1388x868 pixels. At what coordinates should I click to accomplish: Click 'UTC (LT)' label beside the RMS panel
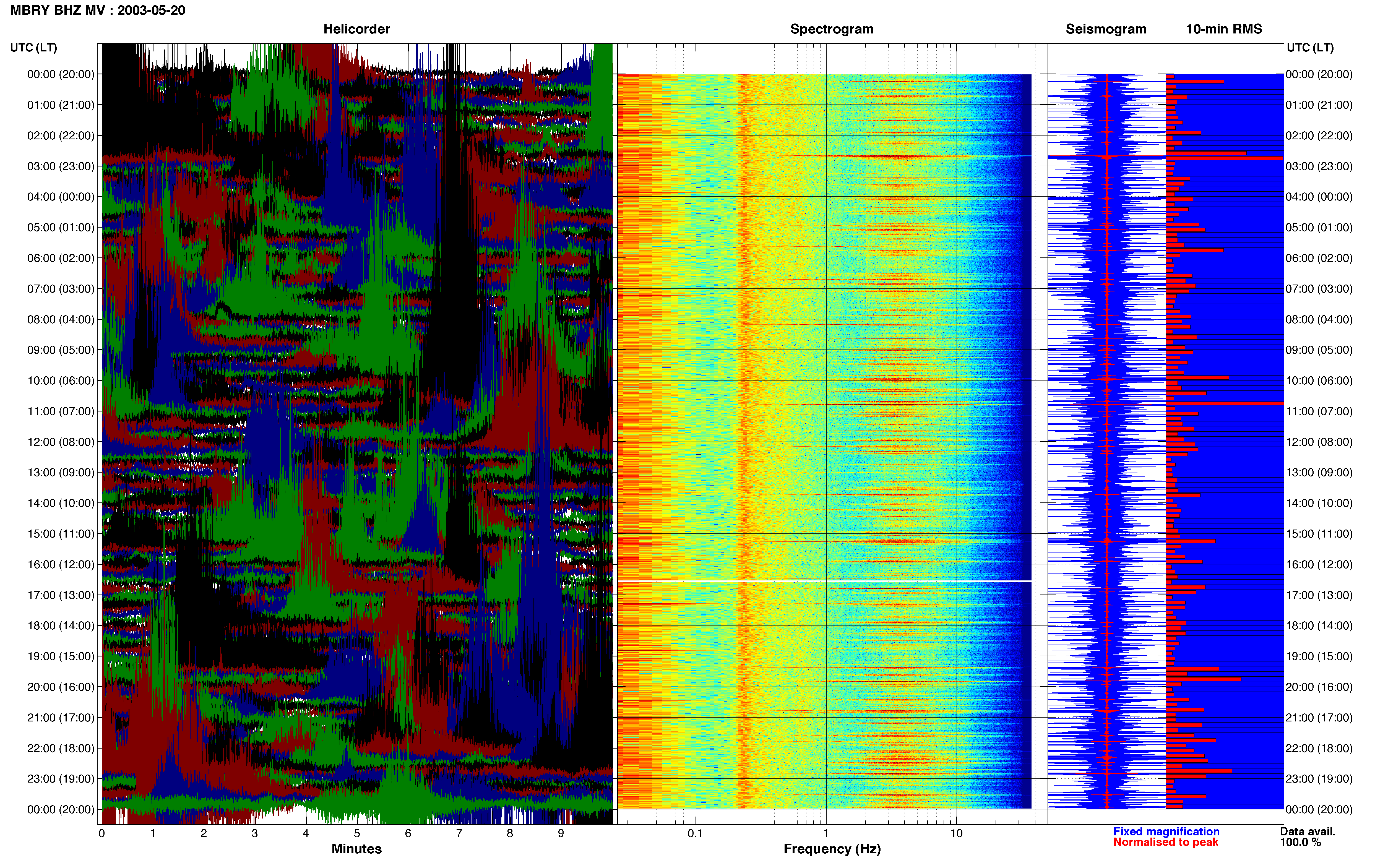[1310, 48]
